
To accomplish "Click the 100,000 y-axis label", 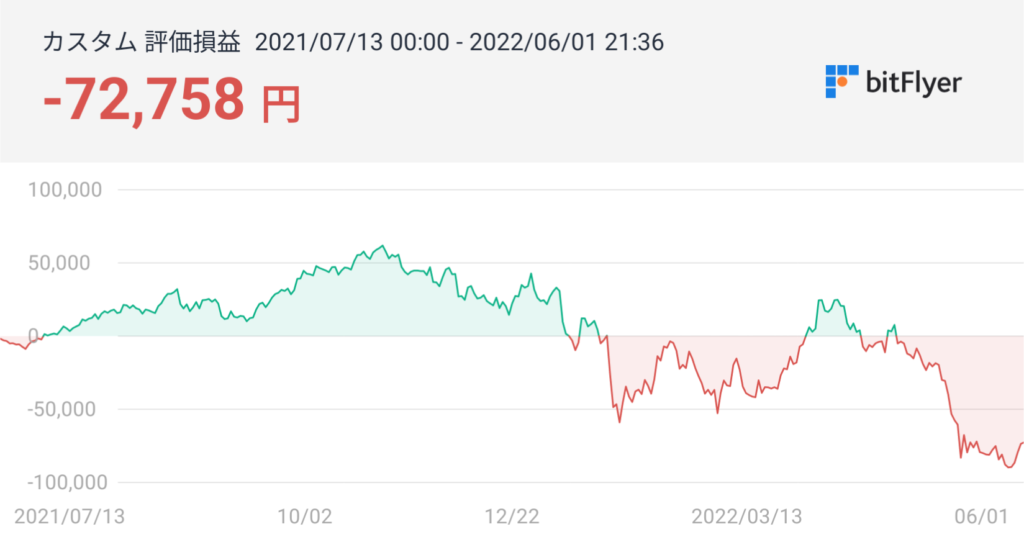I will click(69, 190).
